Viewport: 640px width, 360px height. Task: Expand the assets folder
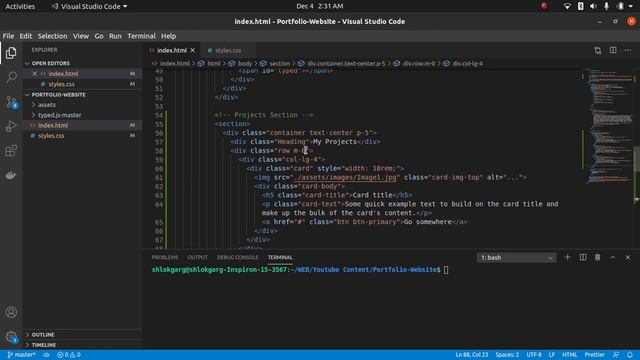pos(47,105)
